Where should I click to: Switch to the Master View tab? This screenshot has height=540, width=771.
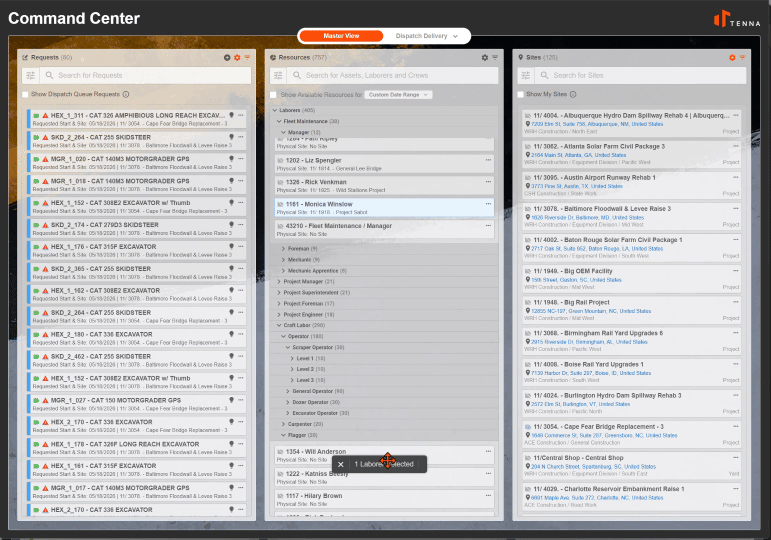tap(341, 36)
